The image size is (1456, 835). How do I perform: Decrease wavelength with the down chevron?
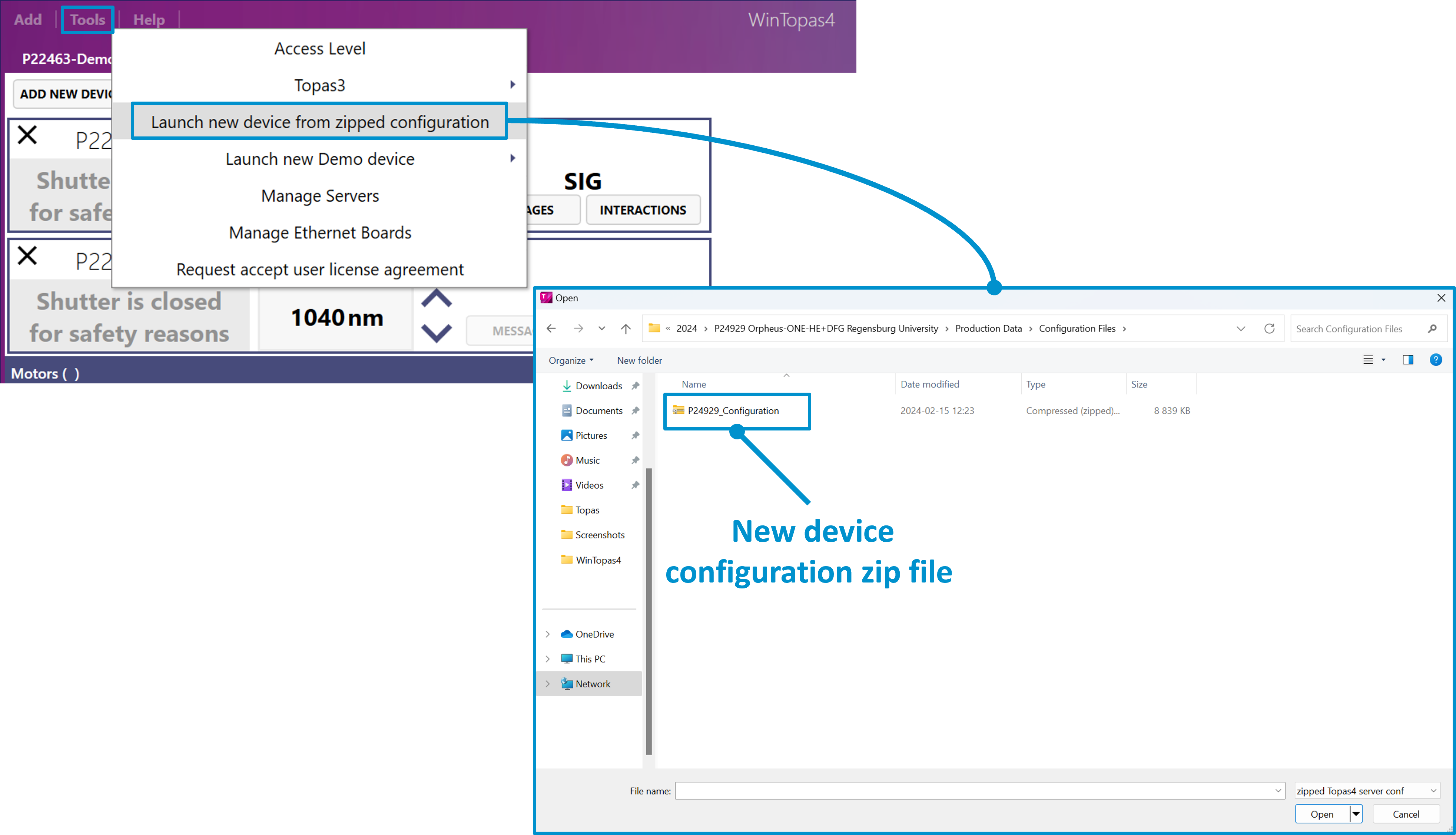[437, 333]
